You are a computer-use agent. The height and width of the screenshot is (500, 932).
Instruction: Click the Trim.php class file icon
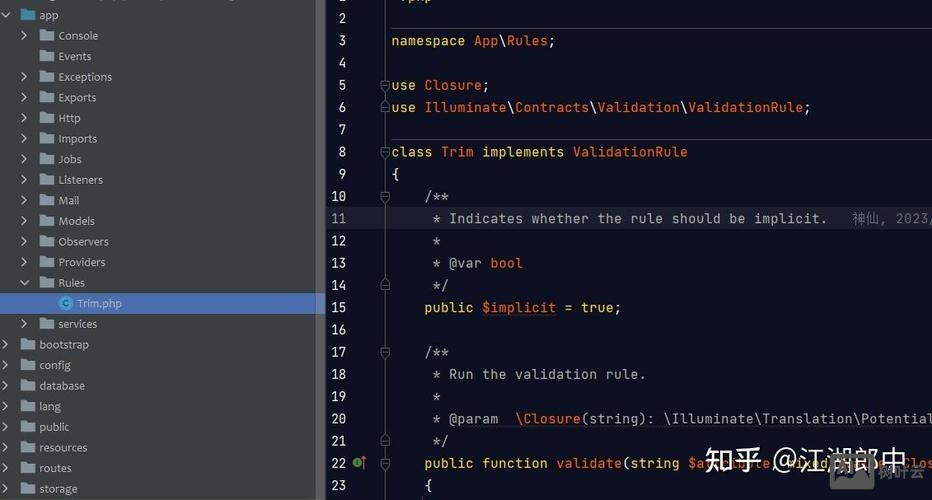[66, 303]
